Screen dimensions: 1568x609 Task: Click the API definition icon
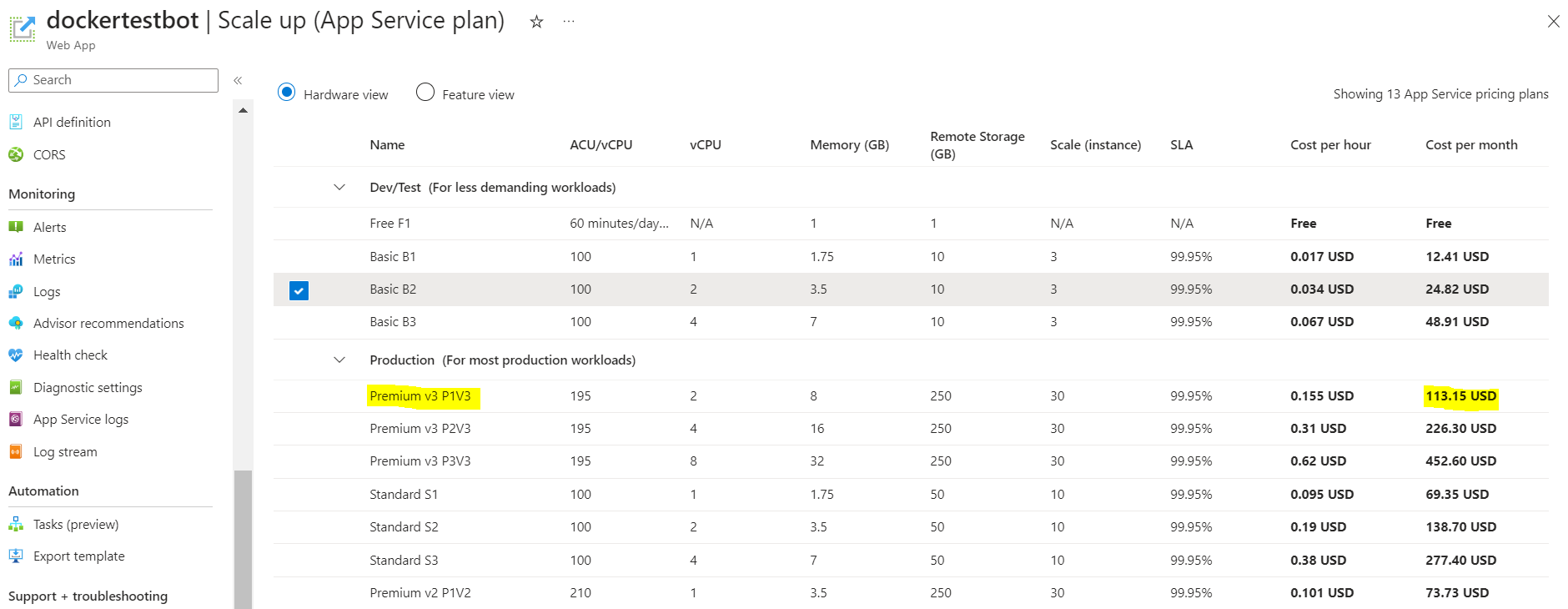pyautogui.click(x=16, y=122)
